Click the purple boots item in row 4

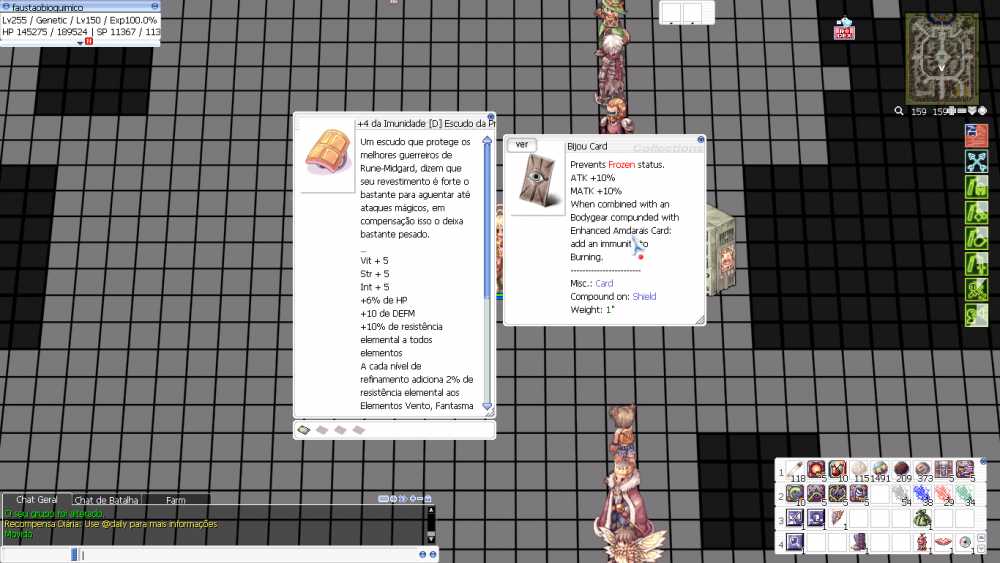point(858,542)
